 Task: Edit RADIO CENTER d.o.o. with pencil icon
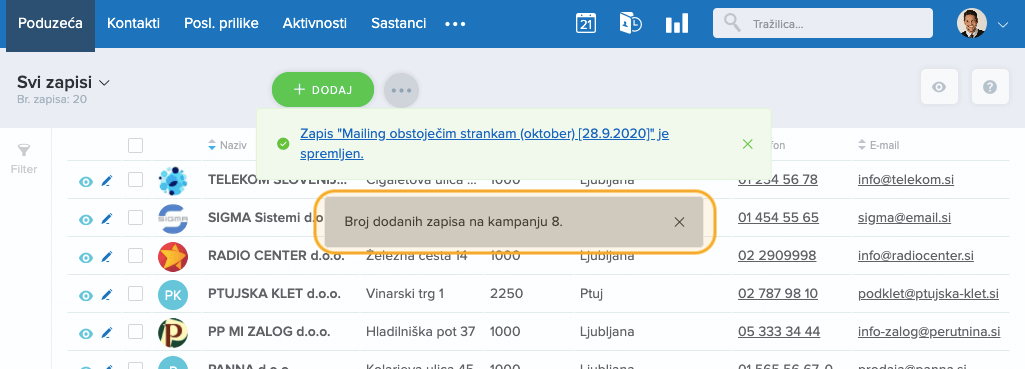pos(107,257)
